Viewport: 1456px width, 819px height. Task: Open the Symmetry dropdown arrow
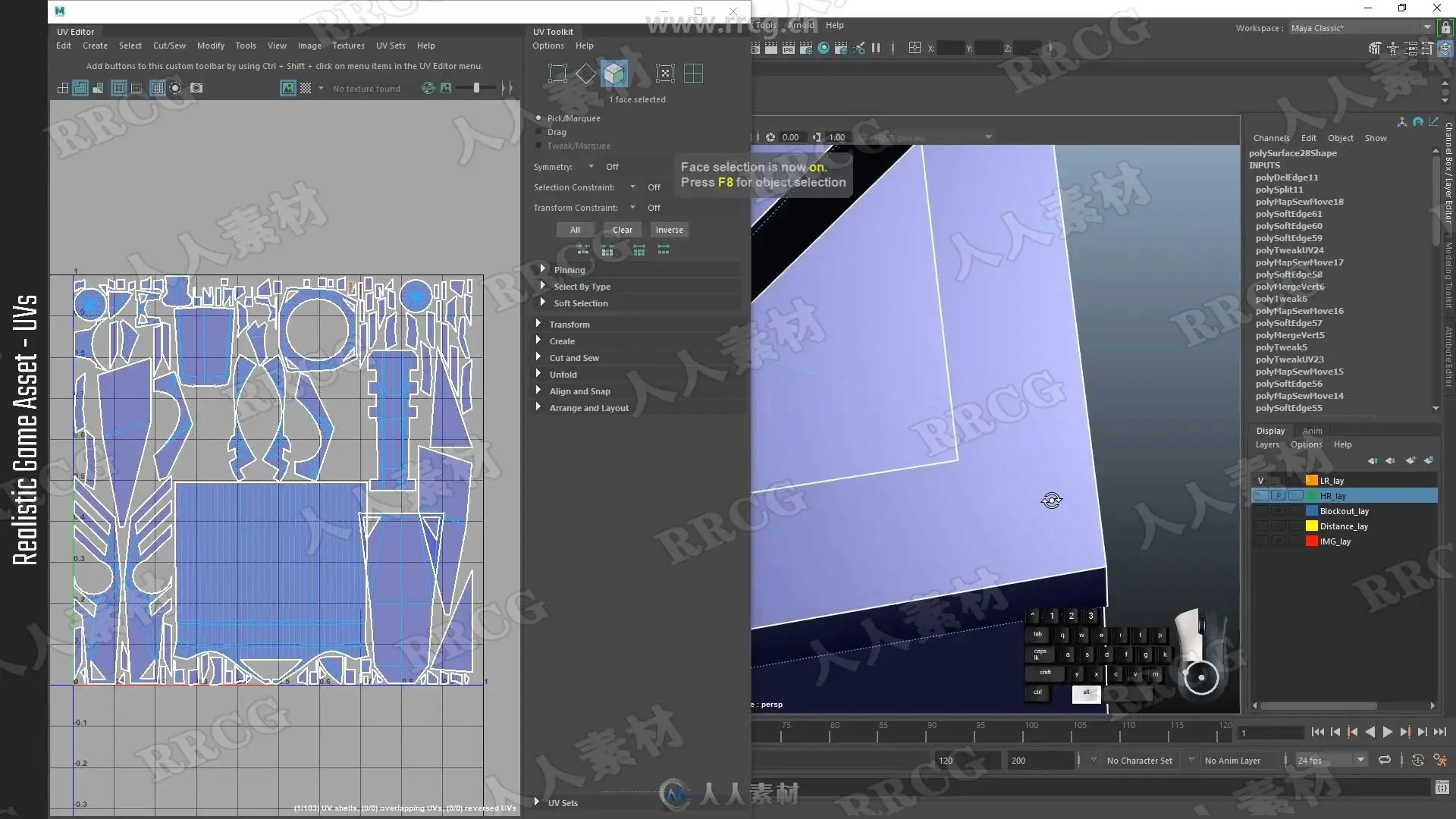pos(591,167)
